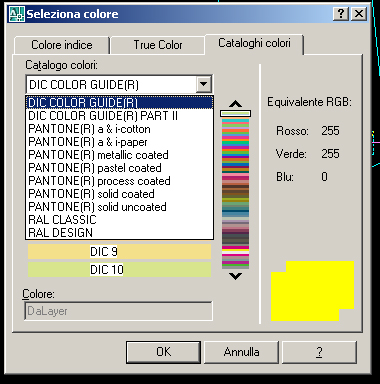Click the multicolor catalog strip
Viewport: 380px width, 384px height.
pyautogui.click(x=235, y=193)
